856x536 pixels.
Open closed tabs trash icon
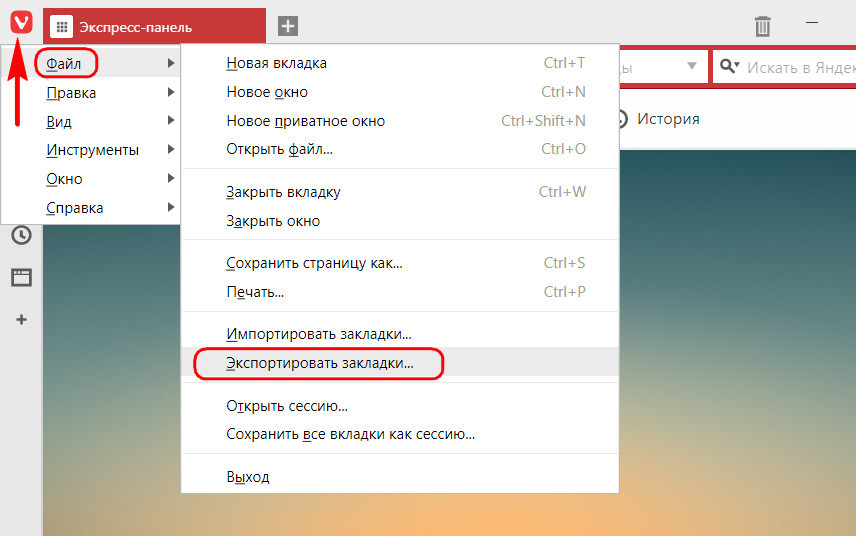pyautogui.click(x=763, y=26)
